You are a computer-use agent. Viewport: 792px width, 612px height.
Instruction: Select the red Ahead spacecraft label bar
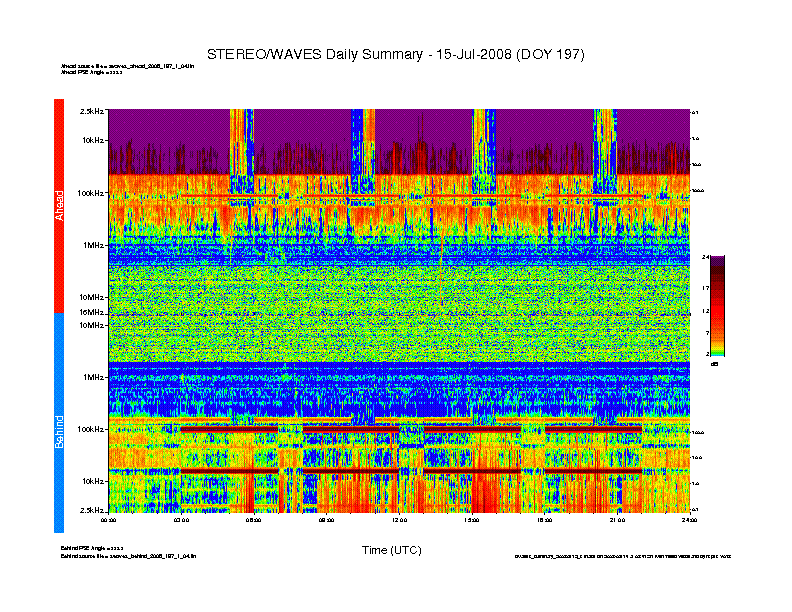[59, 206]
